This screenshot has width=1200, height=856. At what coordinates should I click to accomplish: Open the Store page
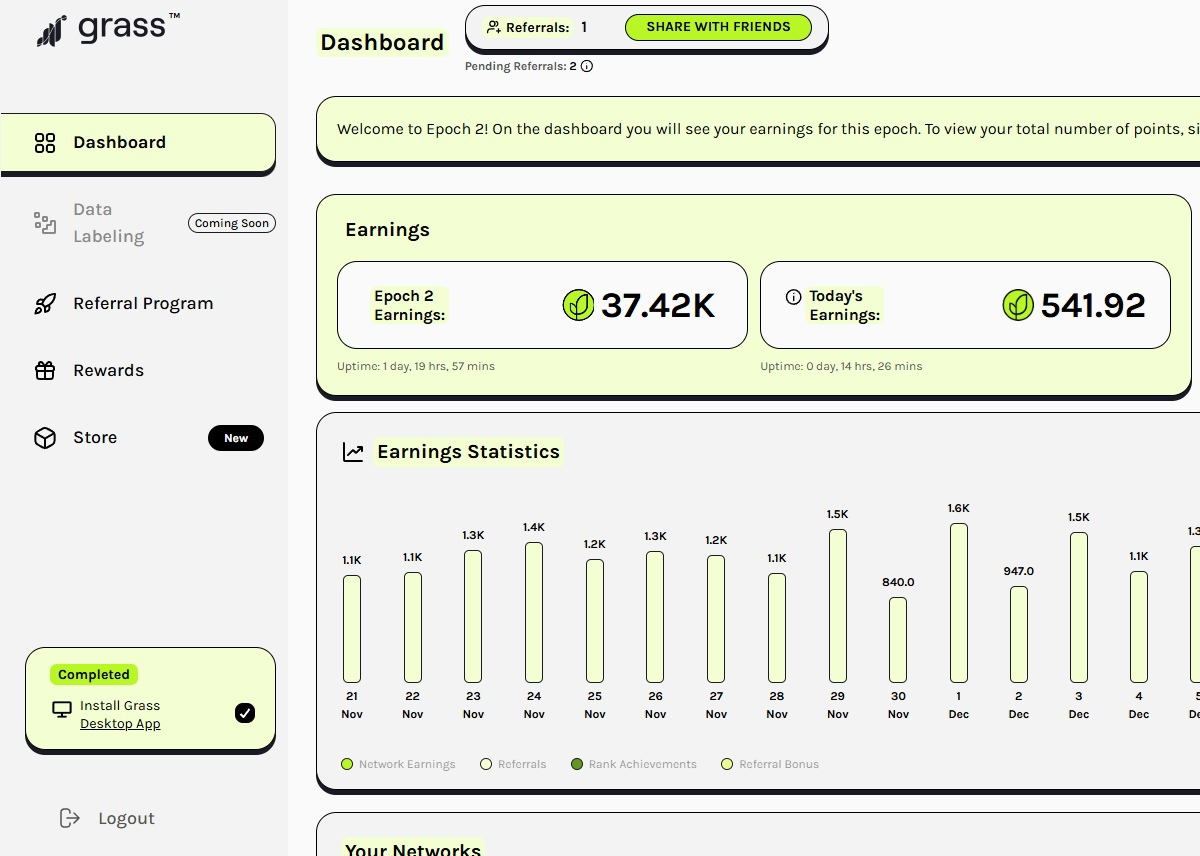click(95, 438)
